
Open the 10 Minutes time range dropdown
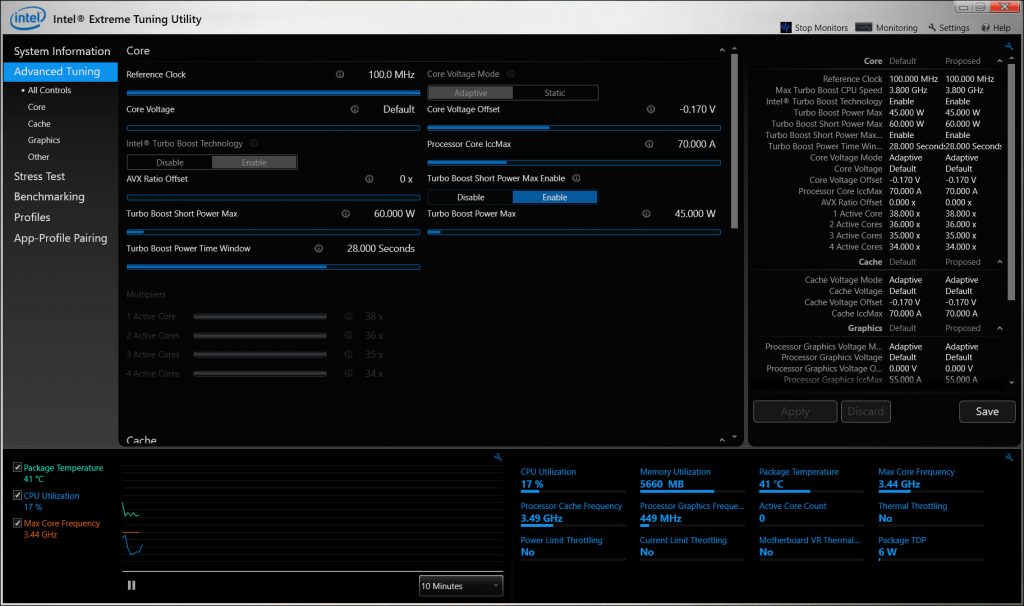[460, 586]
